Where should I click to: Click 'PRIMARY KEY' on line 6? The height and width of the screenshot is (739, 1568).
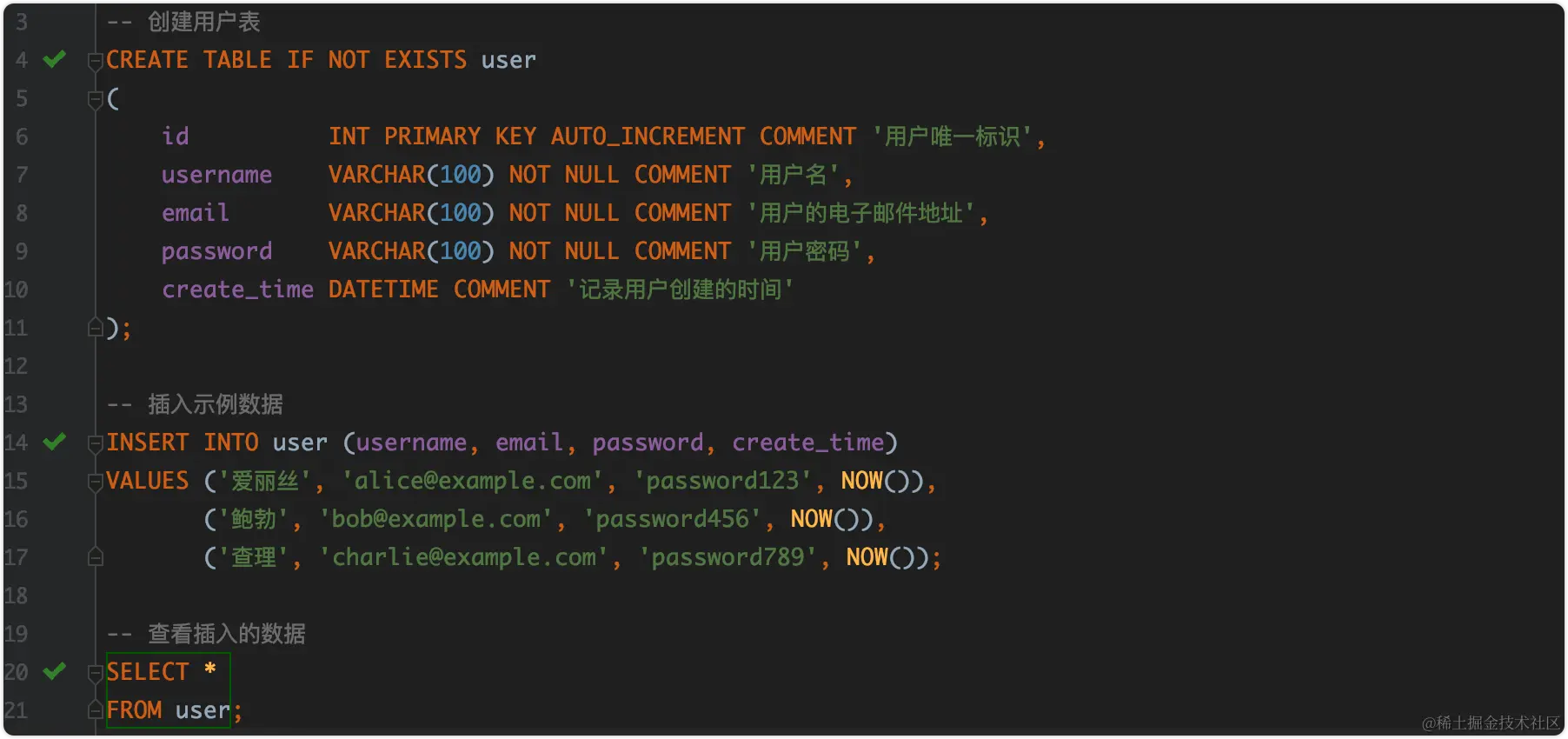click(x=460, y=136)
